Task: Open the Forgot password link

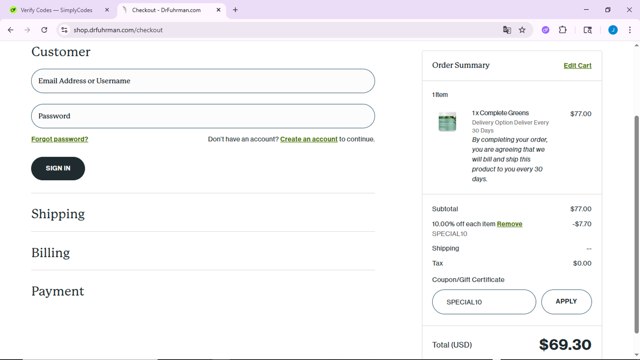Action: (x=60, y=139)
